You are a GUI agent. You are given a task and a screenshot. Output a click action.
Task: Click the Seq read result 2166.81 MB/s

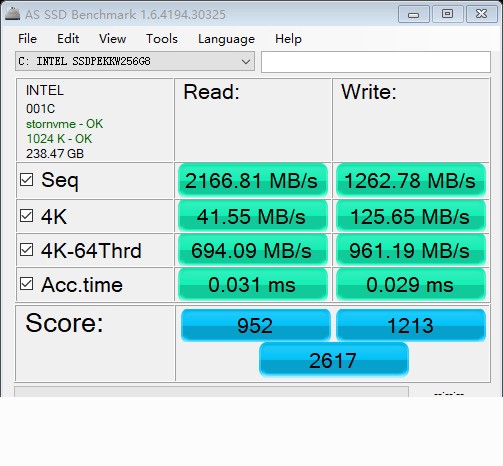pyautogui.click(x=253, y=180)
